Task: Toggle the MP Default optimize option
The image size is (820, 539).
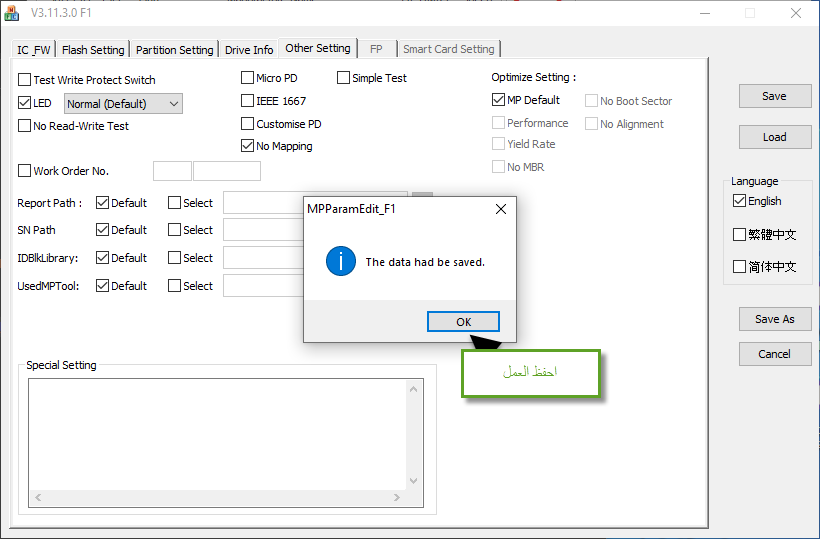Action: click(x=499, y=100)
